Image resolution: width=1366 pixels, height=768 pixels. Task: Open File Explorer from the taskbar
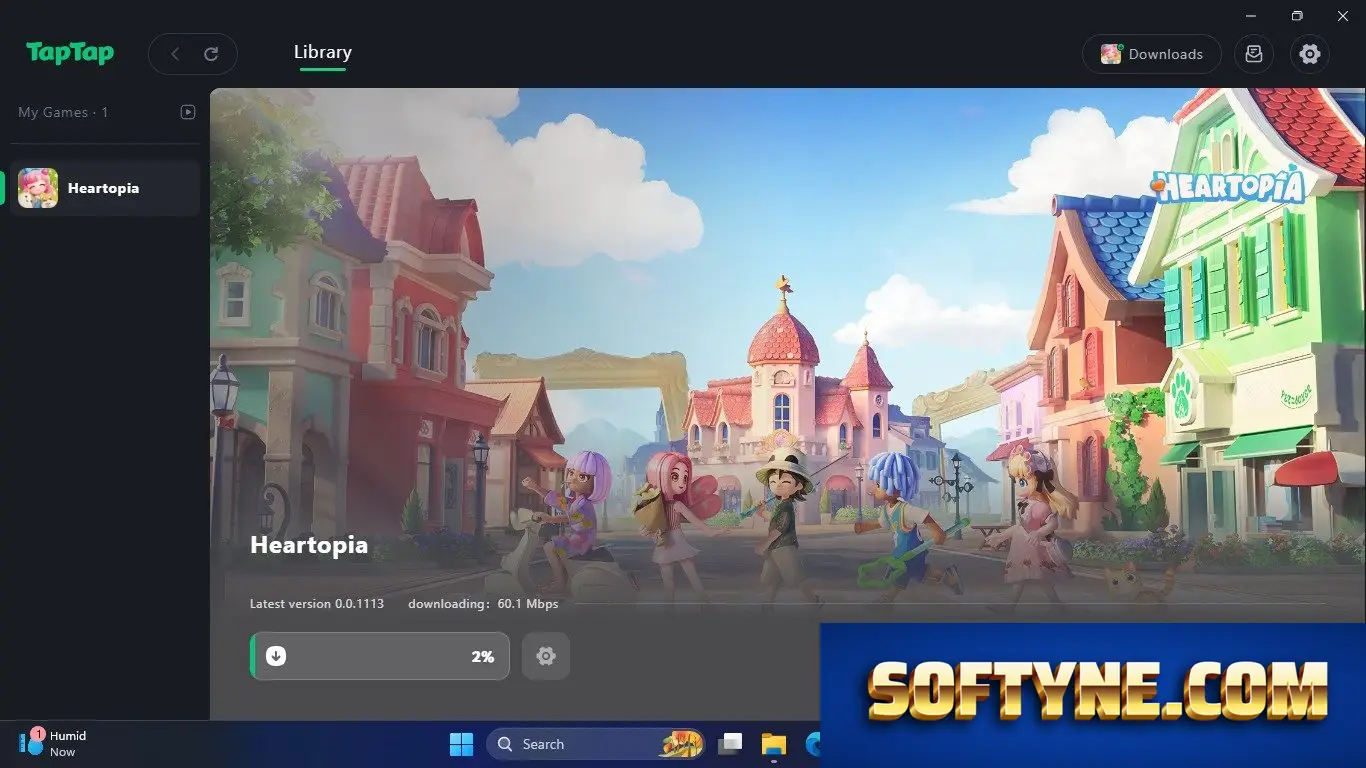coord(774,744)
